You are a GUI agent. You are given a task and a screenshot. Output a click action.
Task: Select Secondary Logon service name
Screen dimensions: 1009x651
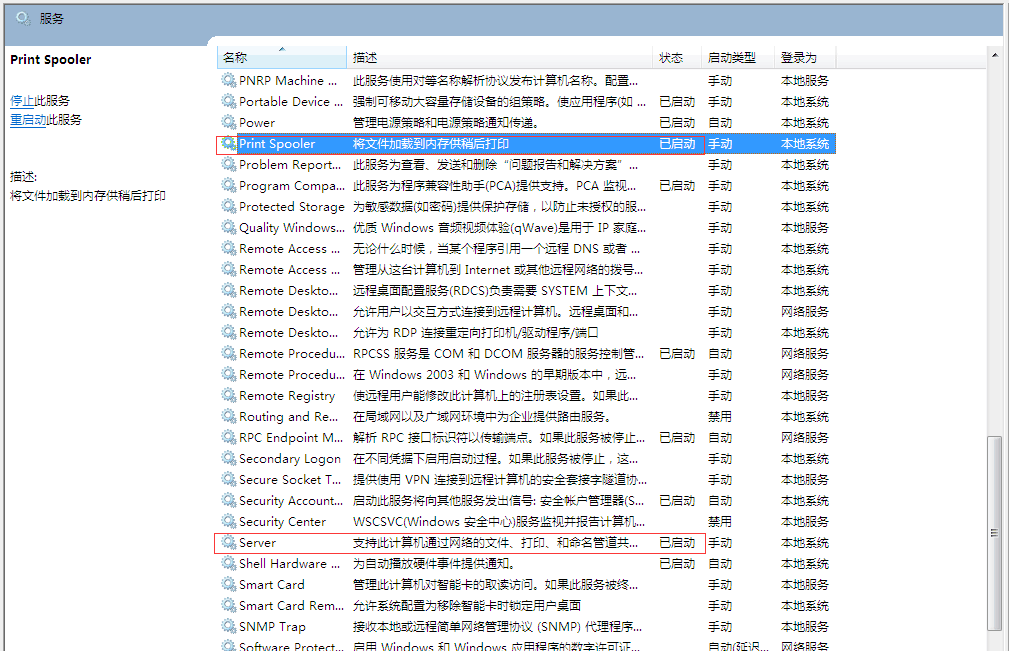(x=290, y=459)
